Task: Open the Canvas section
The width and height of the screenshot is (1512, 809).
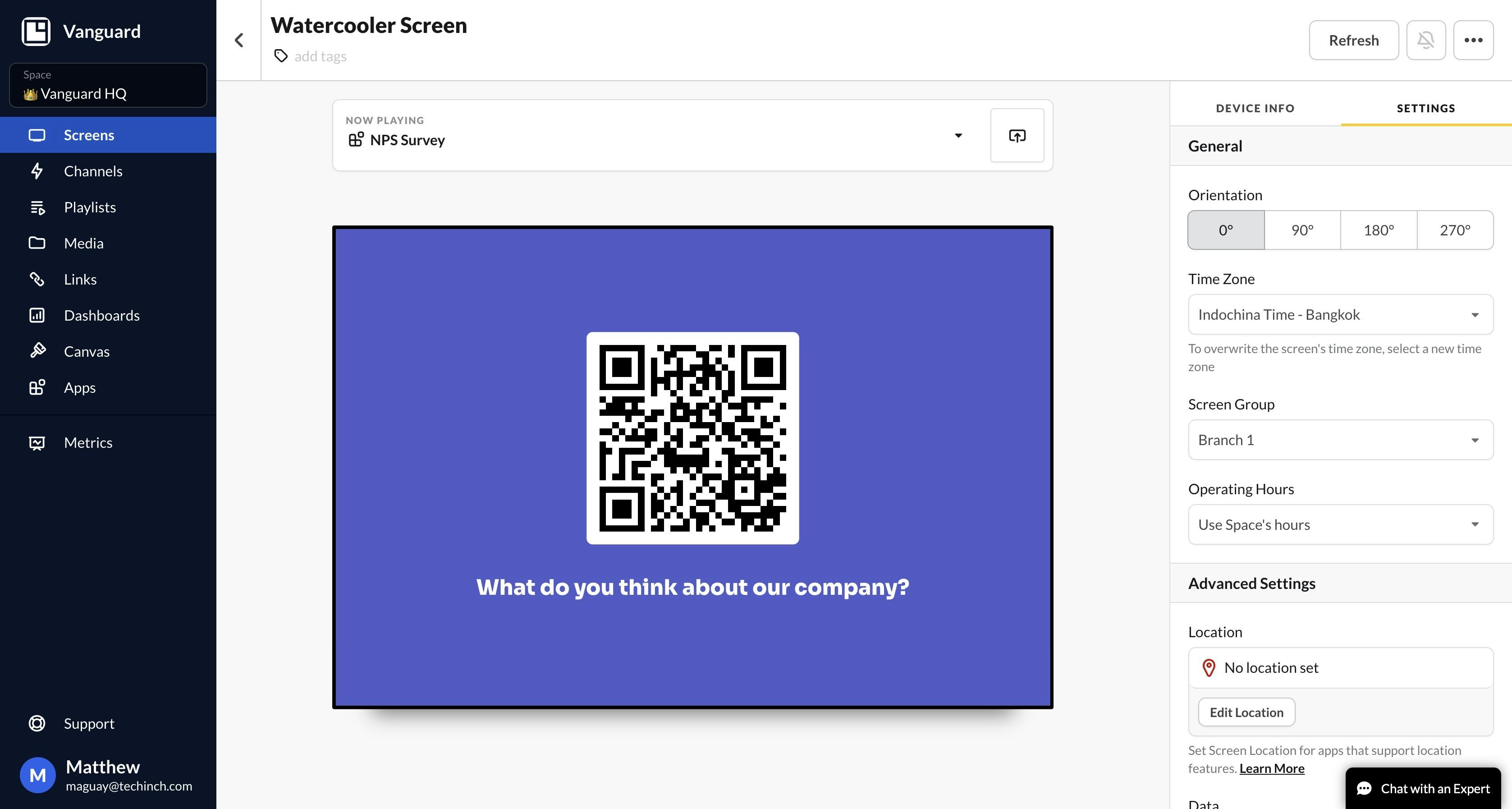Action: pyautogui.click(x=86, y=351)
